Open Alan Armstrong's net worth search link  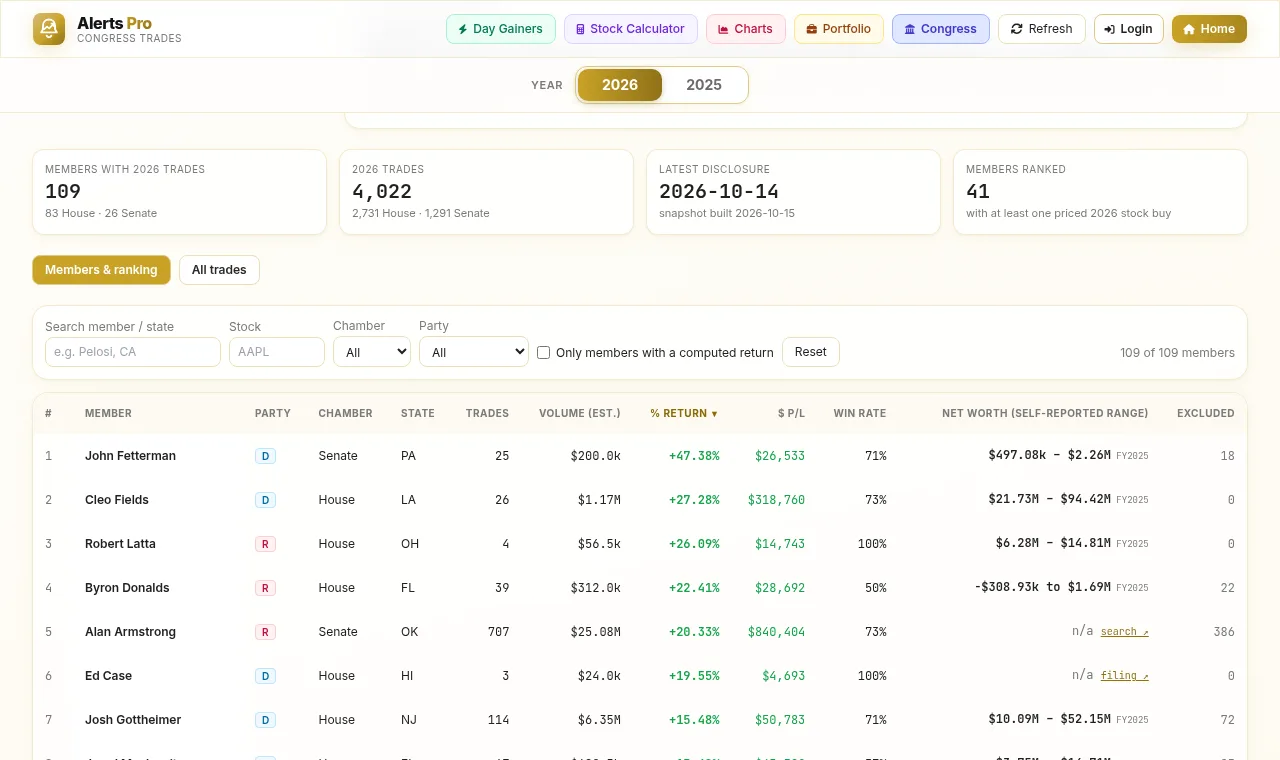(x=1125, y=632)
